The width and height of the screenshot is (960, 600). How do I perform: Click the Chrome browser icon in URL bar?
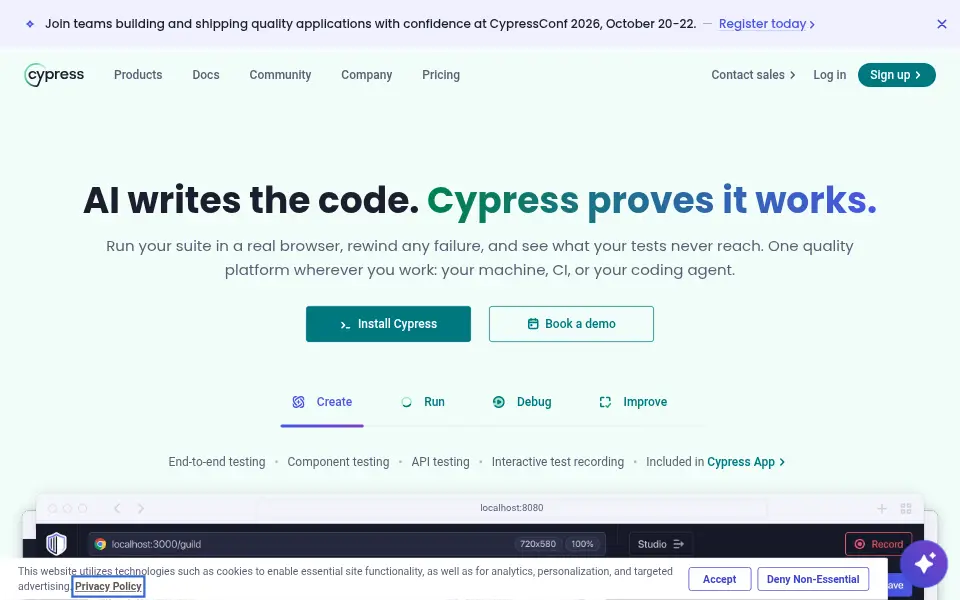tap(100, 544)
